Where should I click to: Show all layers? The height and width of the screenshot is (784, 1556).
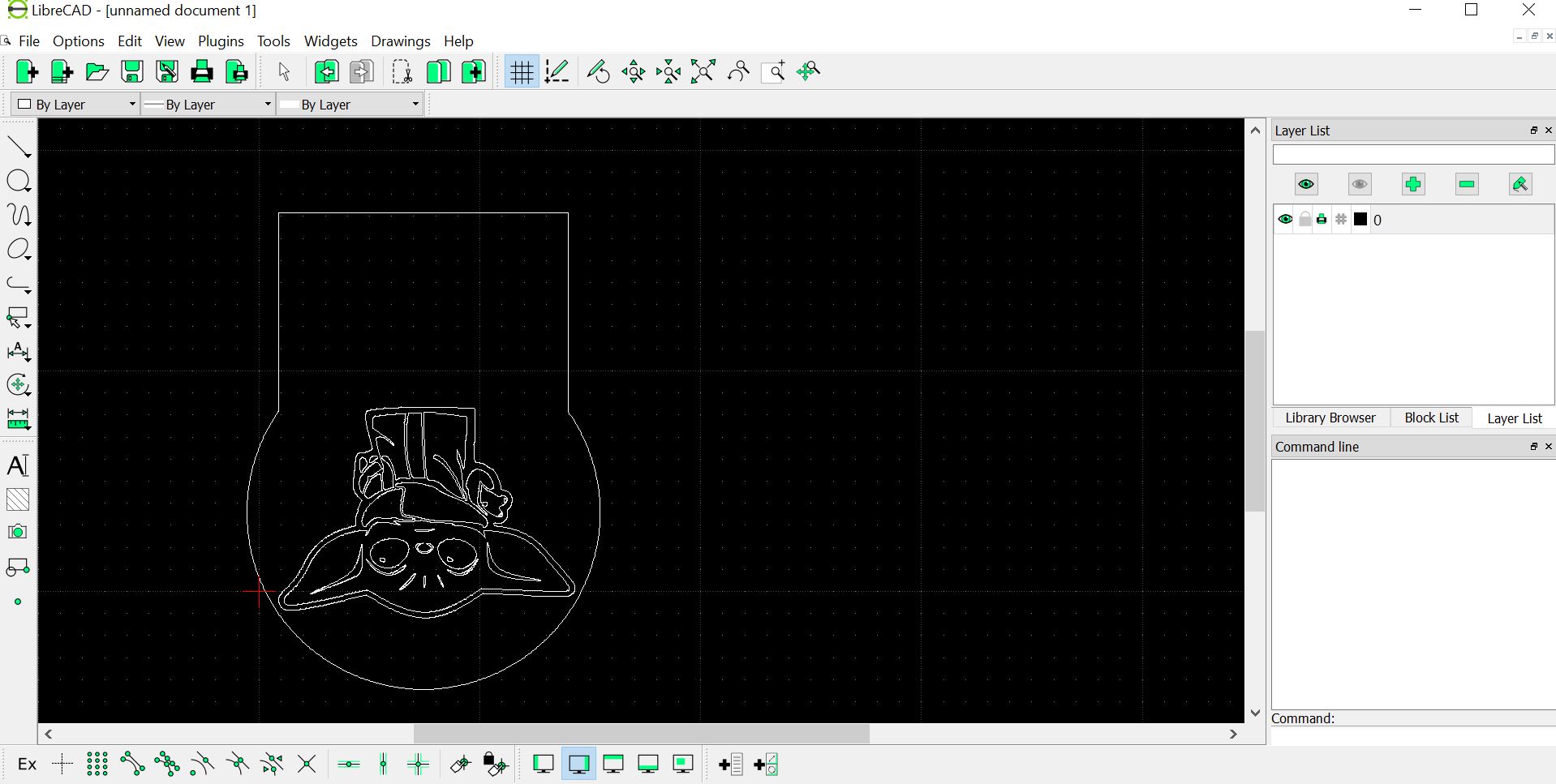coord(1306,184)
